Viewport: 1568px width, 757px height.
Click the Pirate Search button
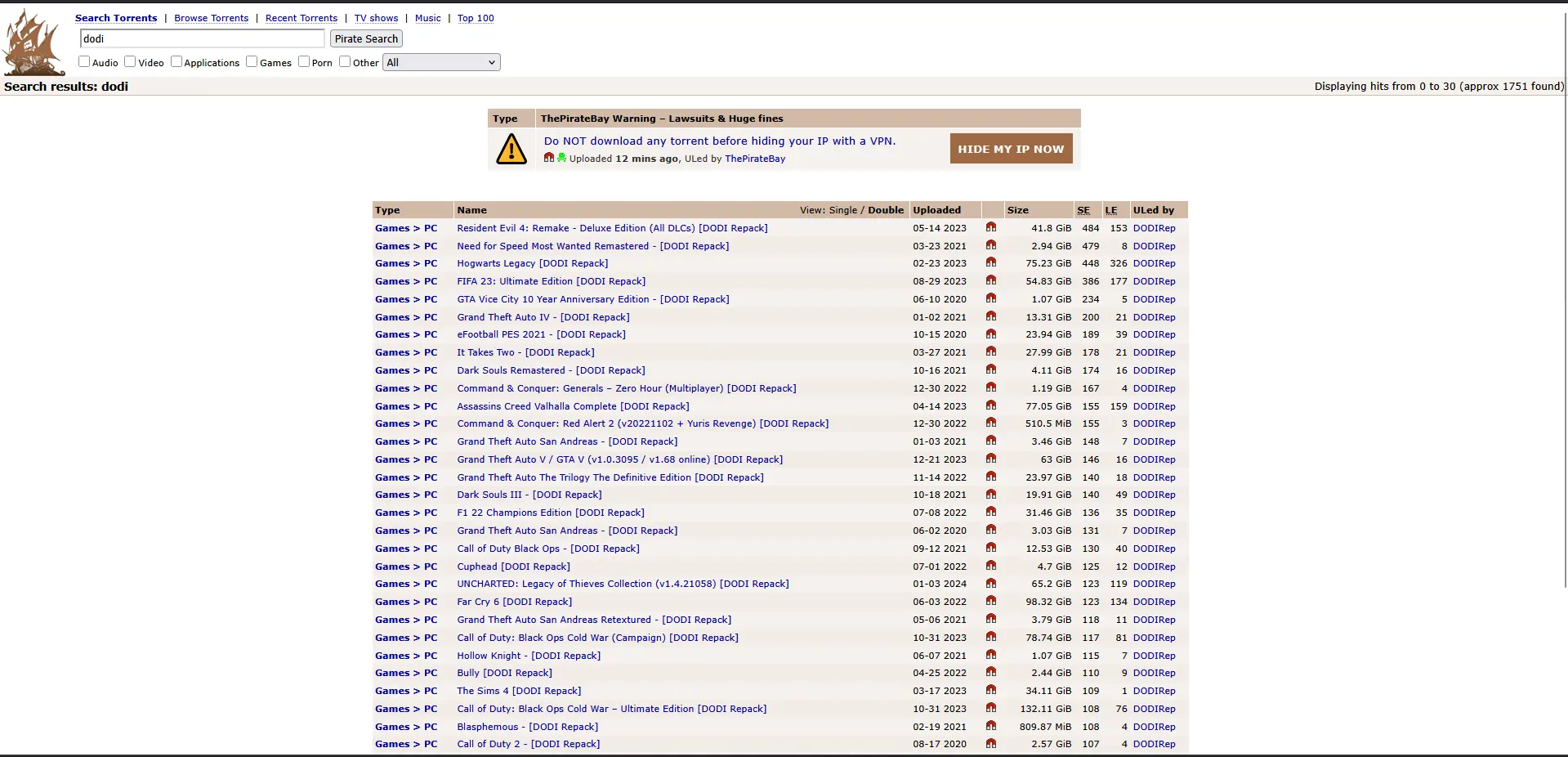pos(366,38)
